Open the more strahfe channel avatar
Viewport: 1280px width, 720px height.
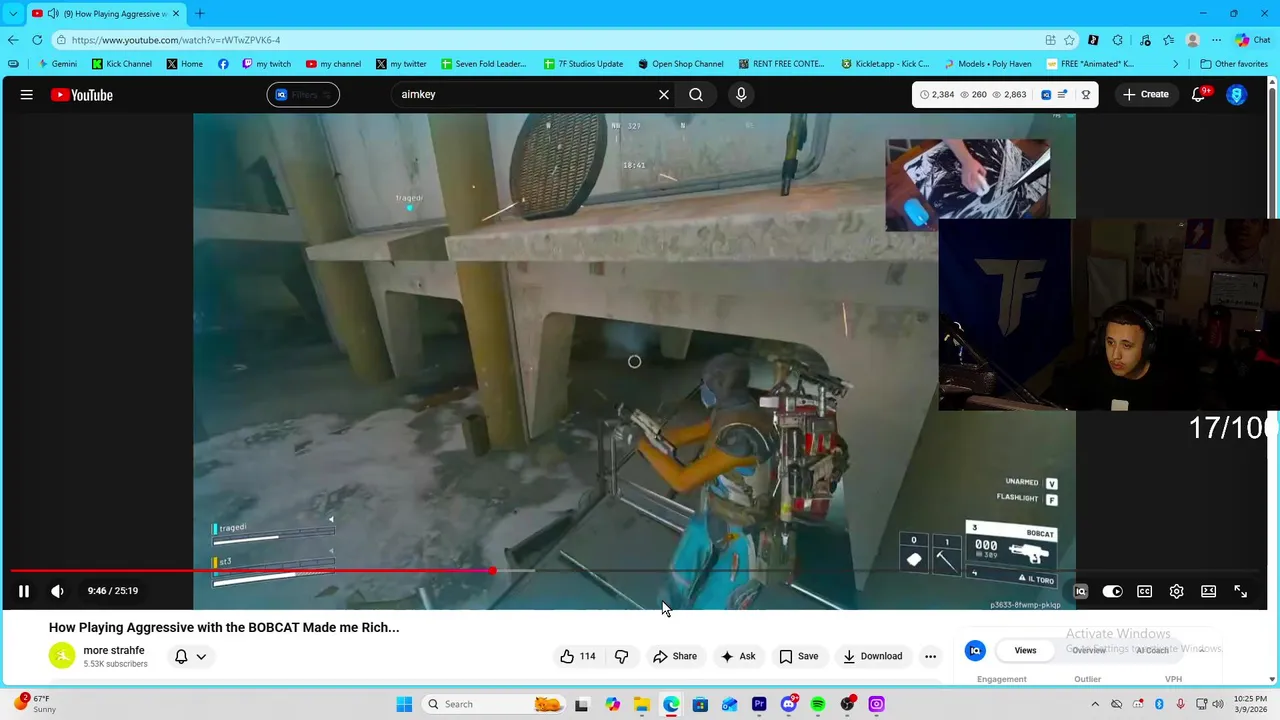point(62,656)
